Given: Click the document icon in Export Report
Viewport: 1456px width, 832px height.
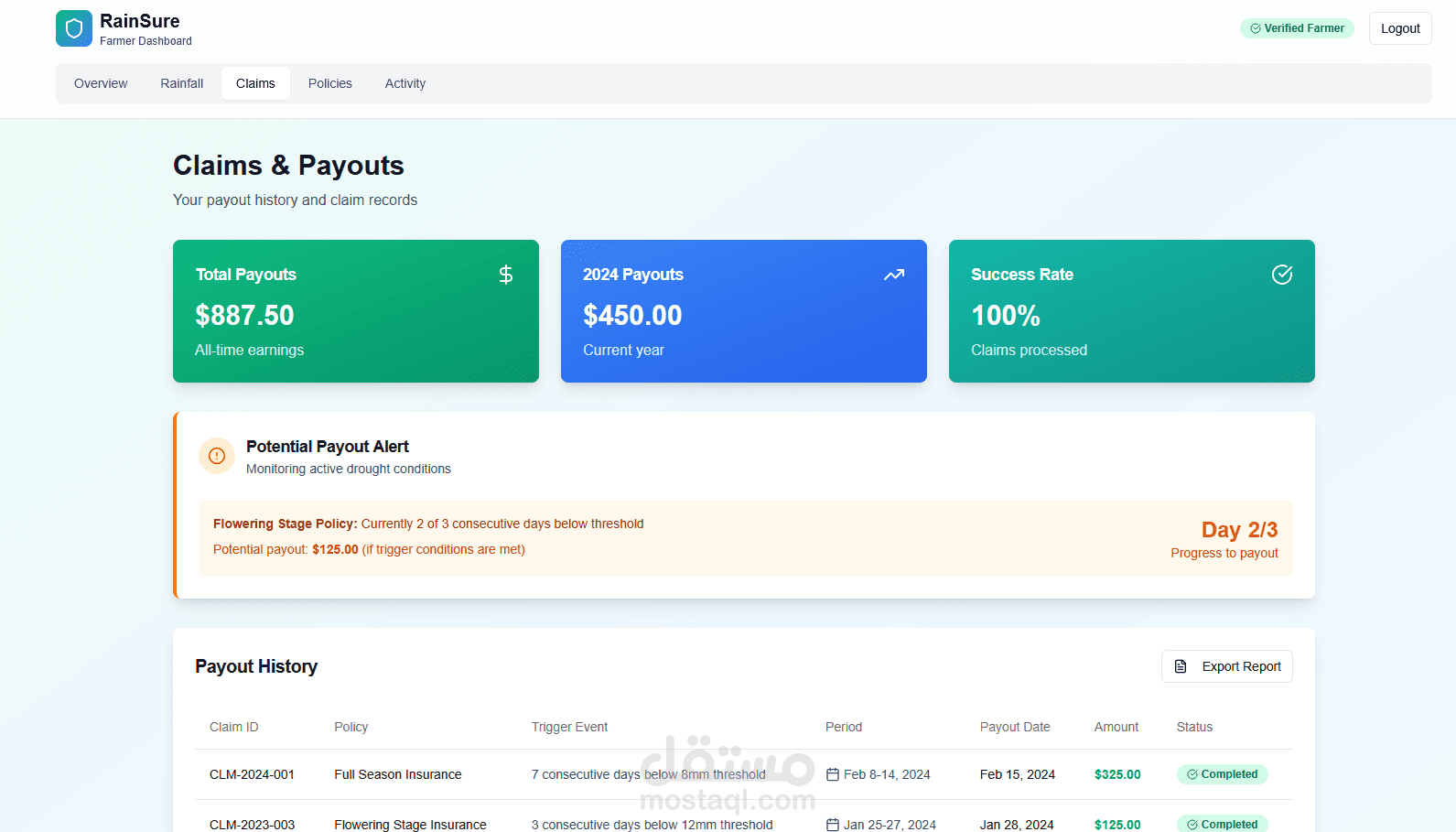Looking at the screenshot, I should click(x=1181, y=666).
